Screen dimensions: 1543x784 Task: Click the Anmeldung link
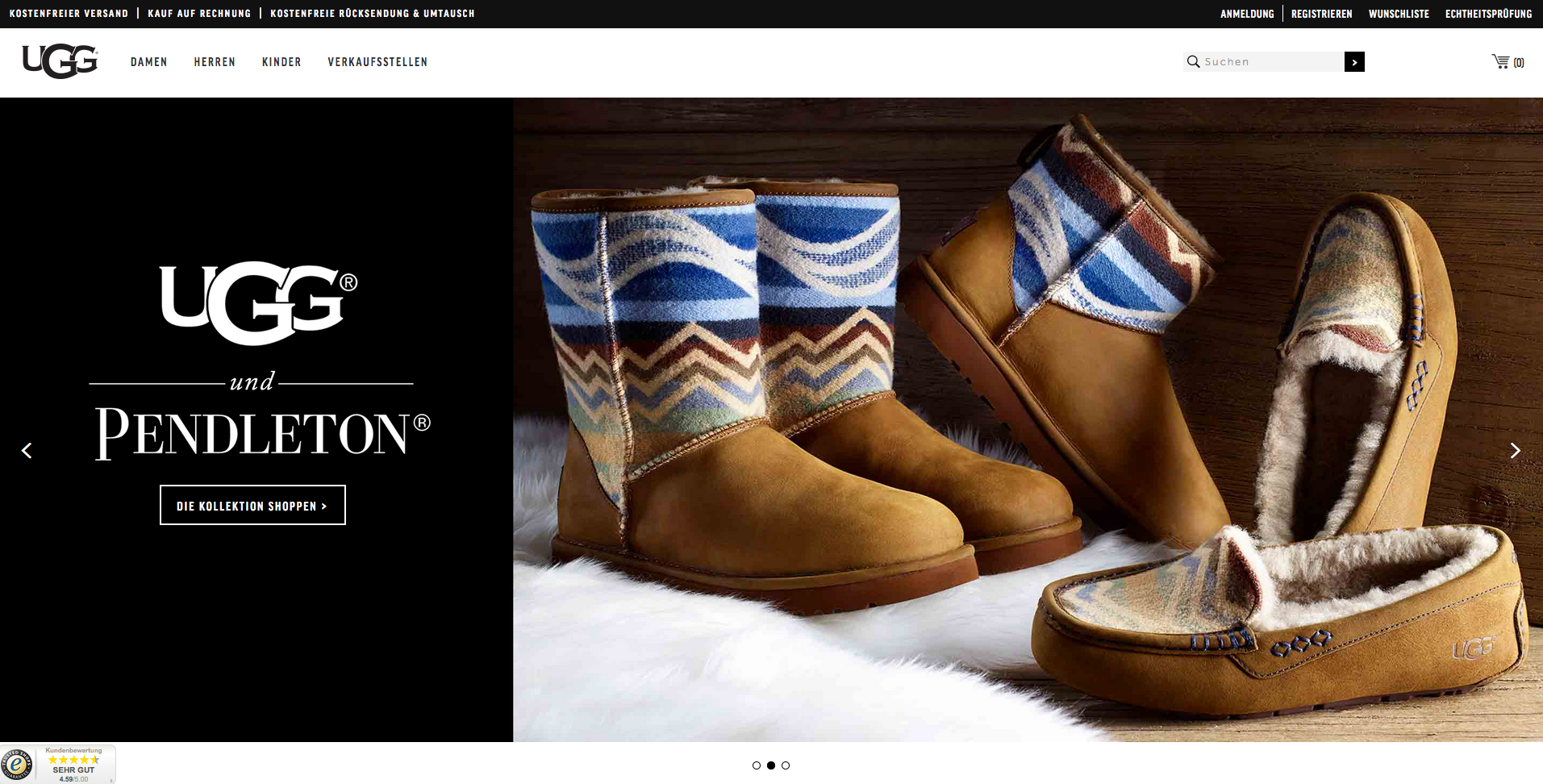tap(1247, 14)
